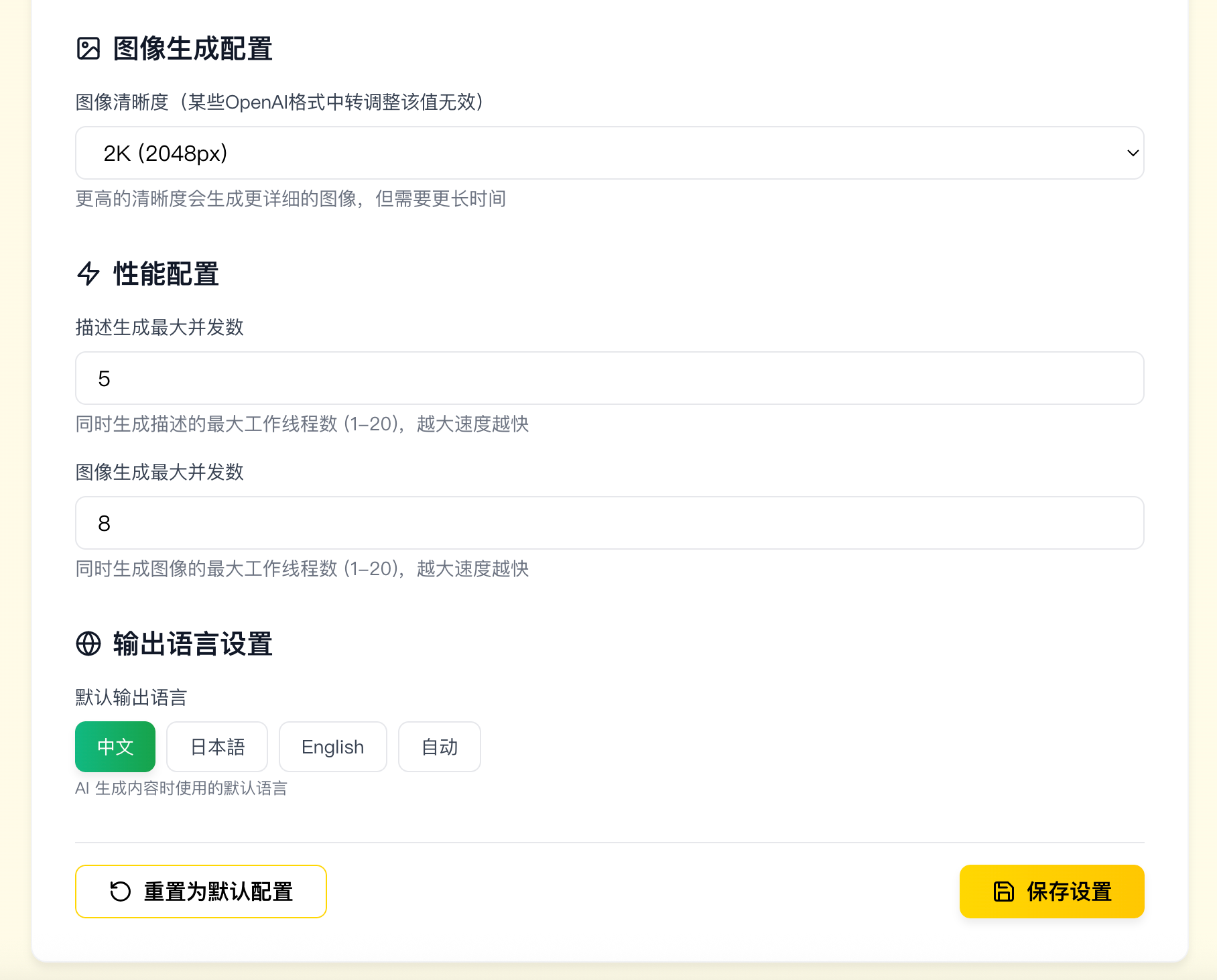Click the lightning bolt icon beside 性能配置

click(x=88, y=273)
